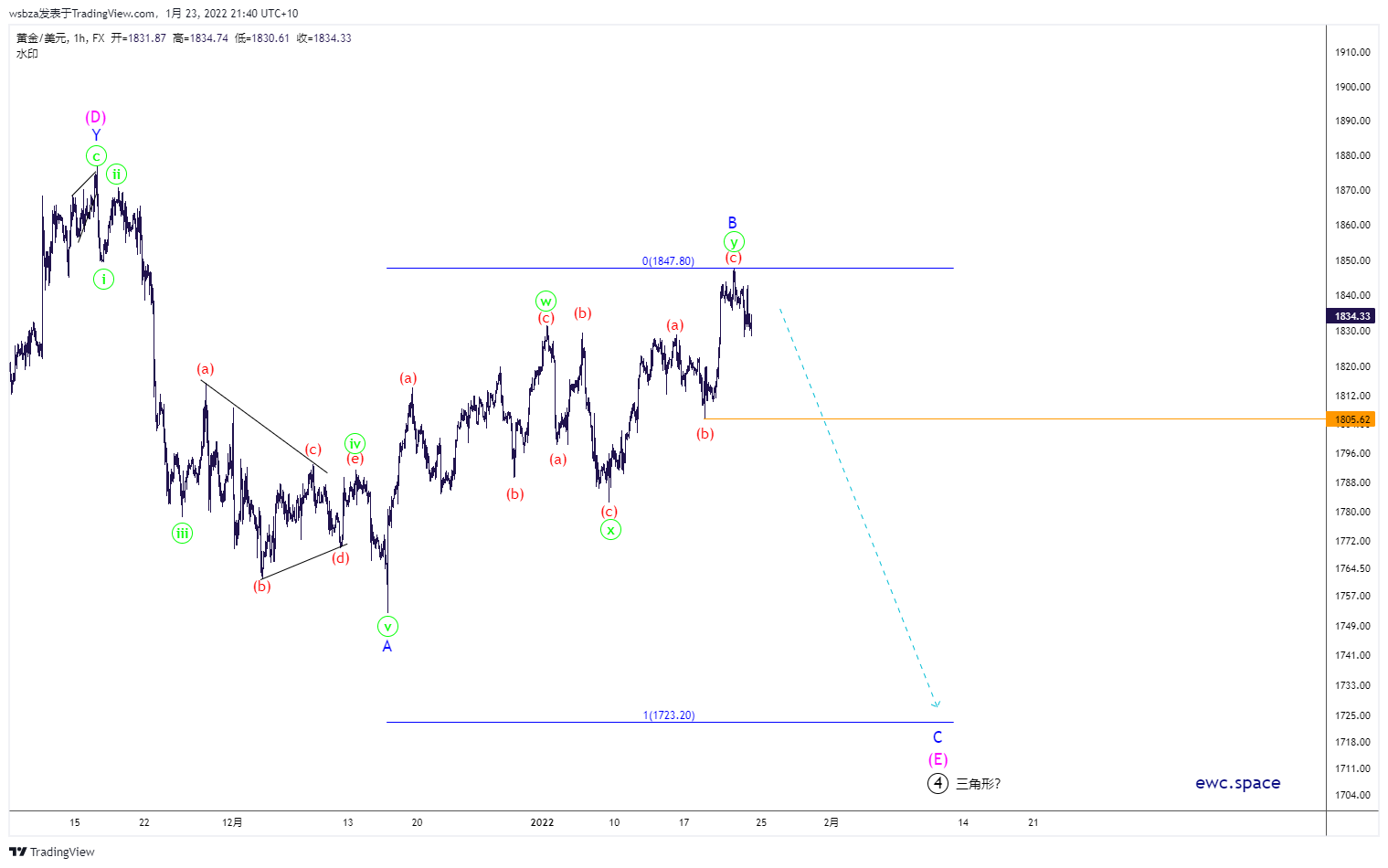Click the TradingView logo at the bottom
Image resolution: width=1388 pixels, height=868 pixels.
click(x=52, y=852)
